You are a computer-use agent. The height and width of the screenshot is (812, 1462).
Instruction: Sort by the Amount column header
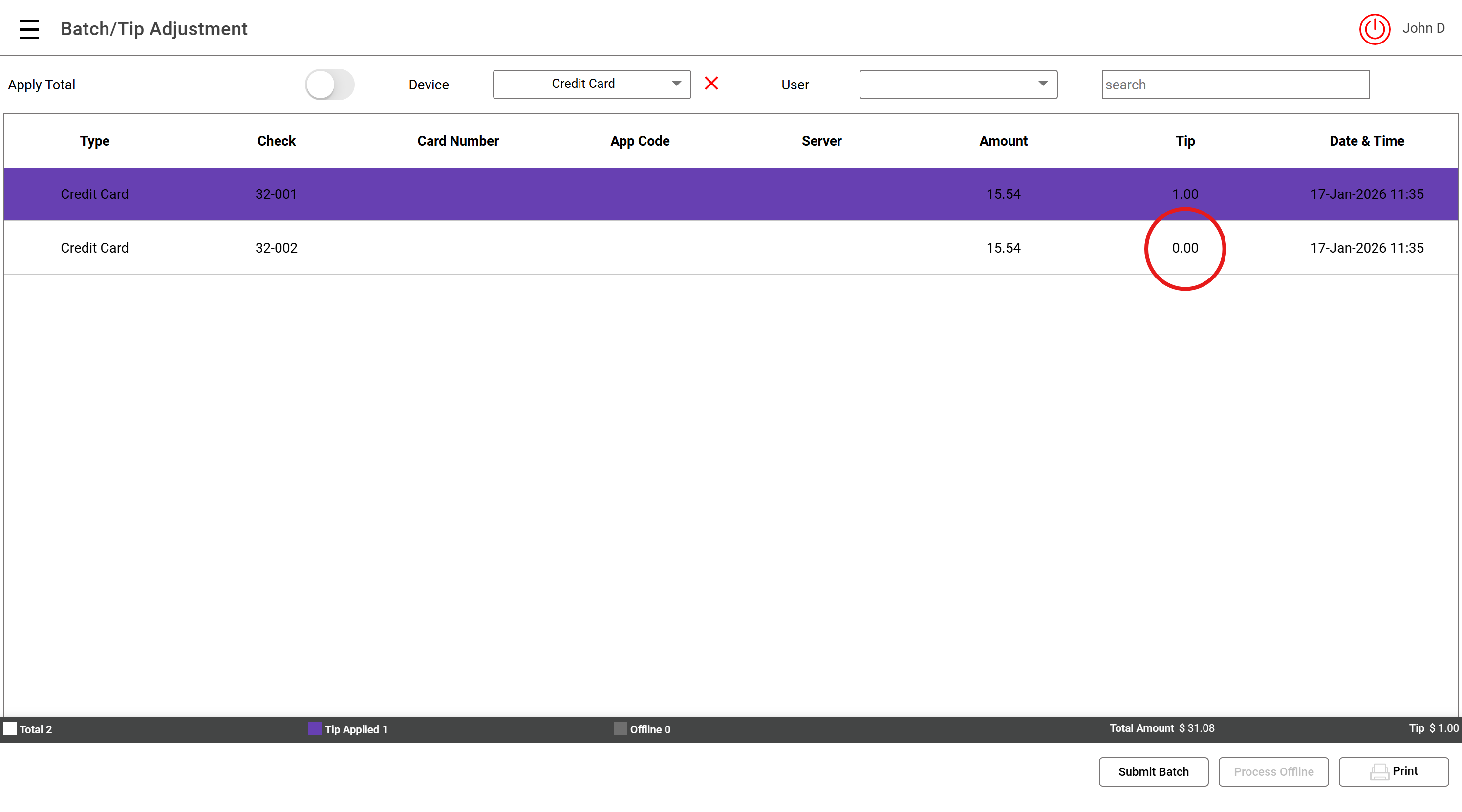[1003, 141]
